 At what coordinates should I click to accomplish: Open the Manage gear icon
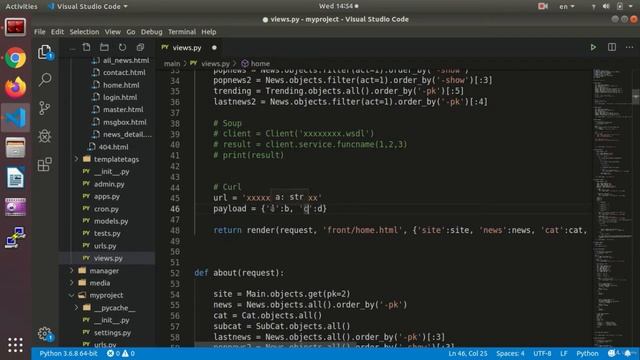45,334
